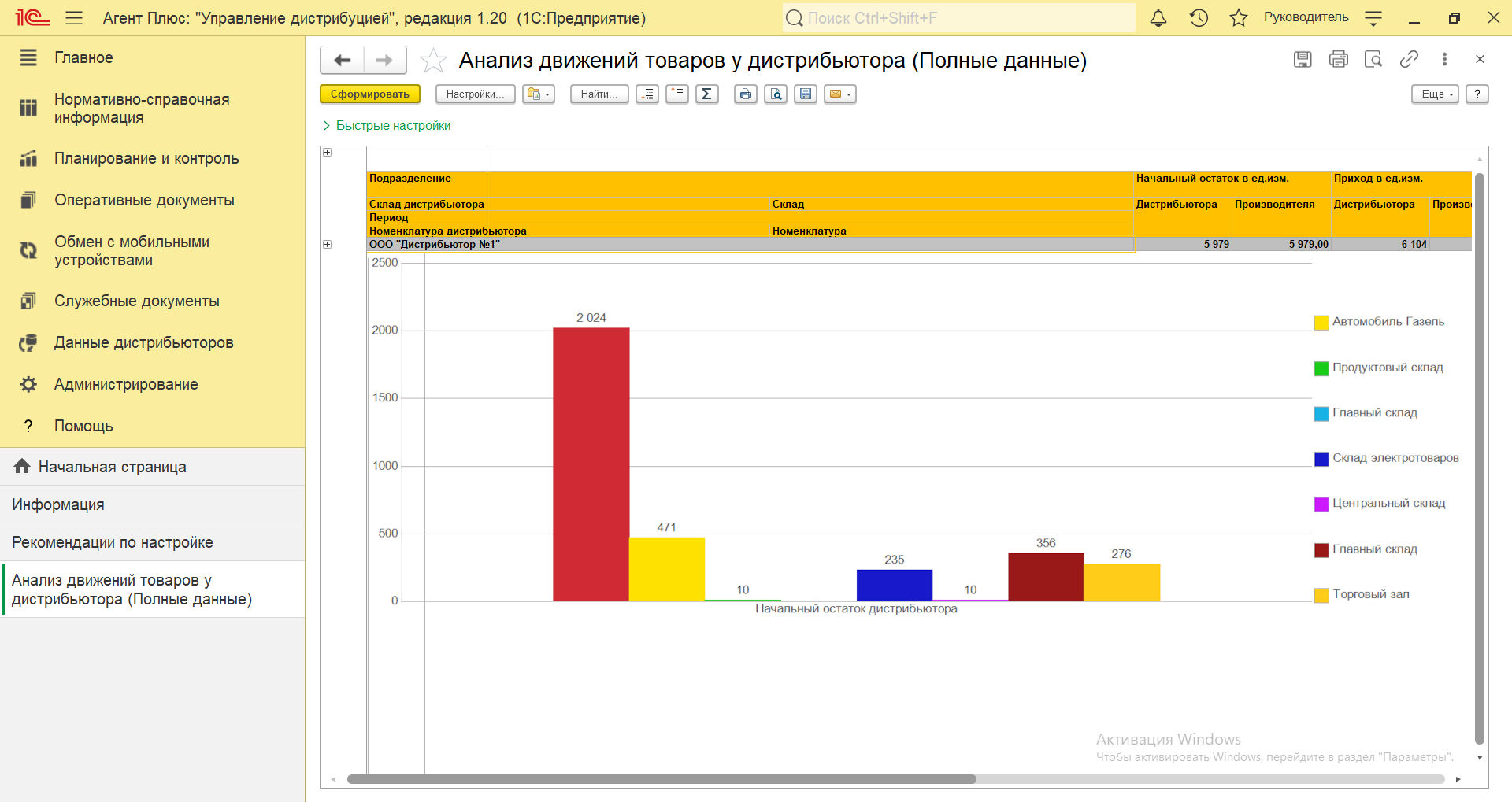Screen dimensions: 1512x802
Task: Open the notifications bell
Action: (x=1158, y=17)
